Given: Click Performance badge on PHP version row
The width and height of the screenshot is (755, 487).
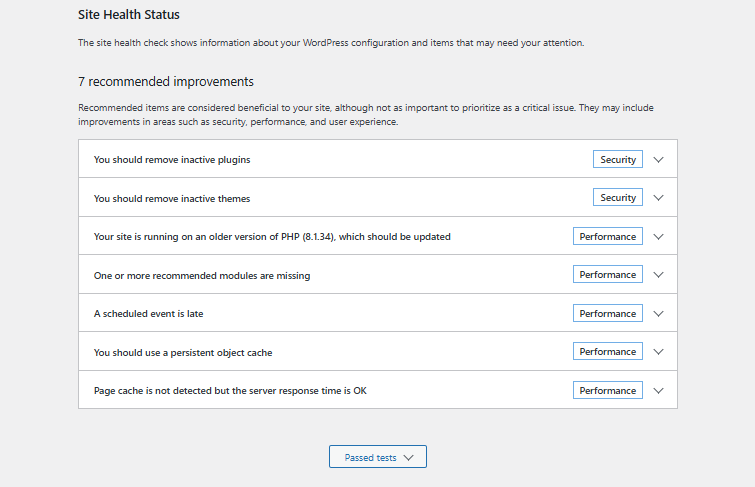Looking at the screenshot, I should tap(608, 236).
